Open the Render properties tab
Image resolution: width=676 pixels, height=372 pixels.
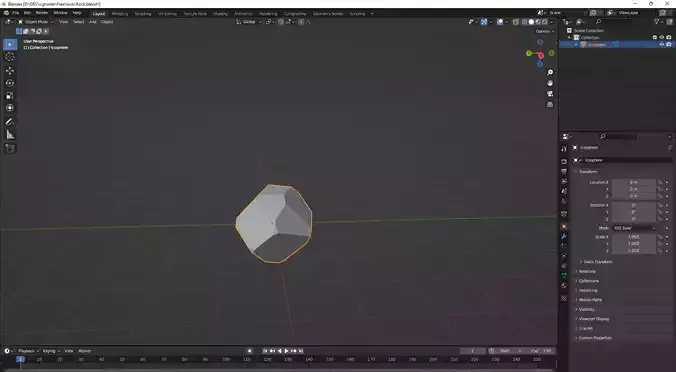point(564,161)
